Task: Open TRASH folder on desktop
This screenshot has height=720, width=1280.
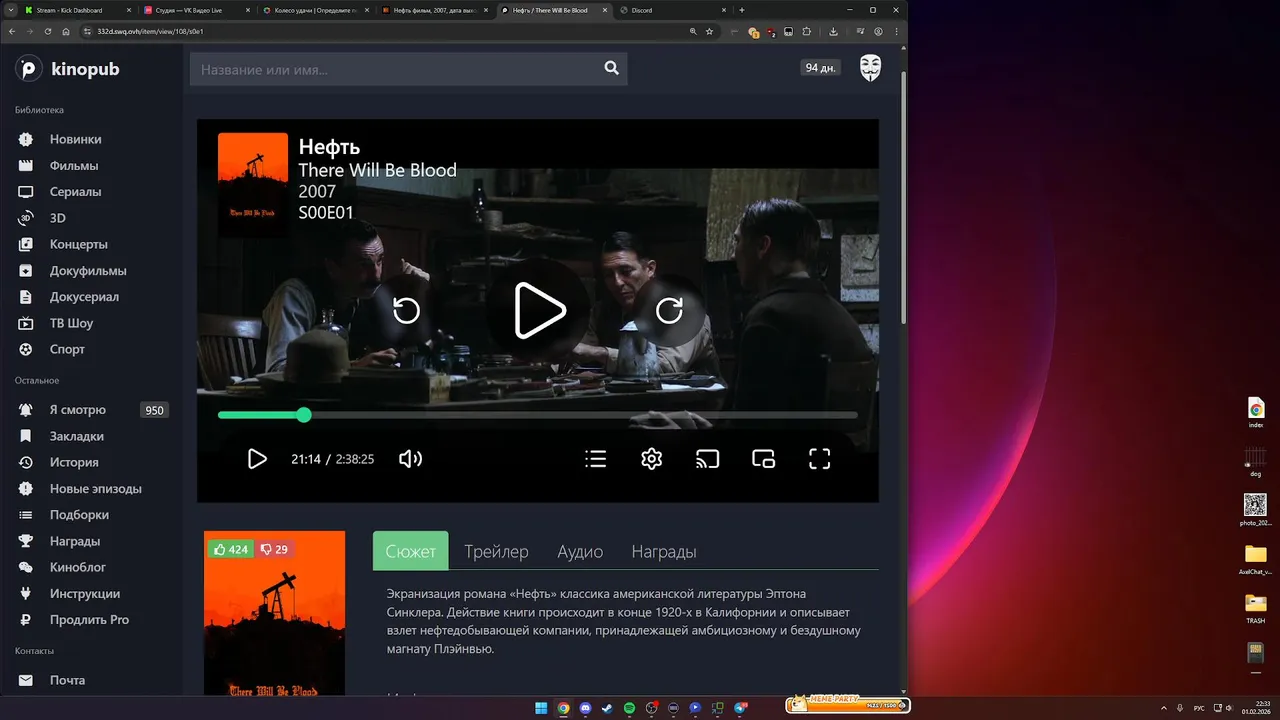Action: (x=1256, y=608)
